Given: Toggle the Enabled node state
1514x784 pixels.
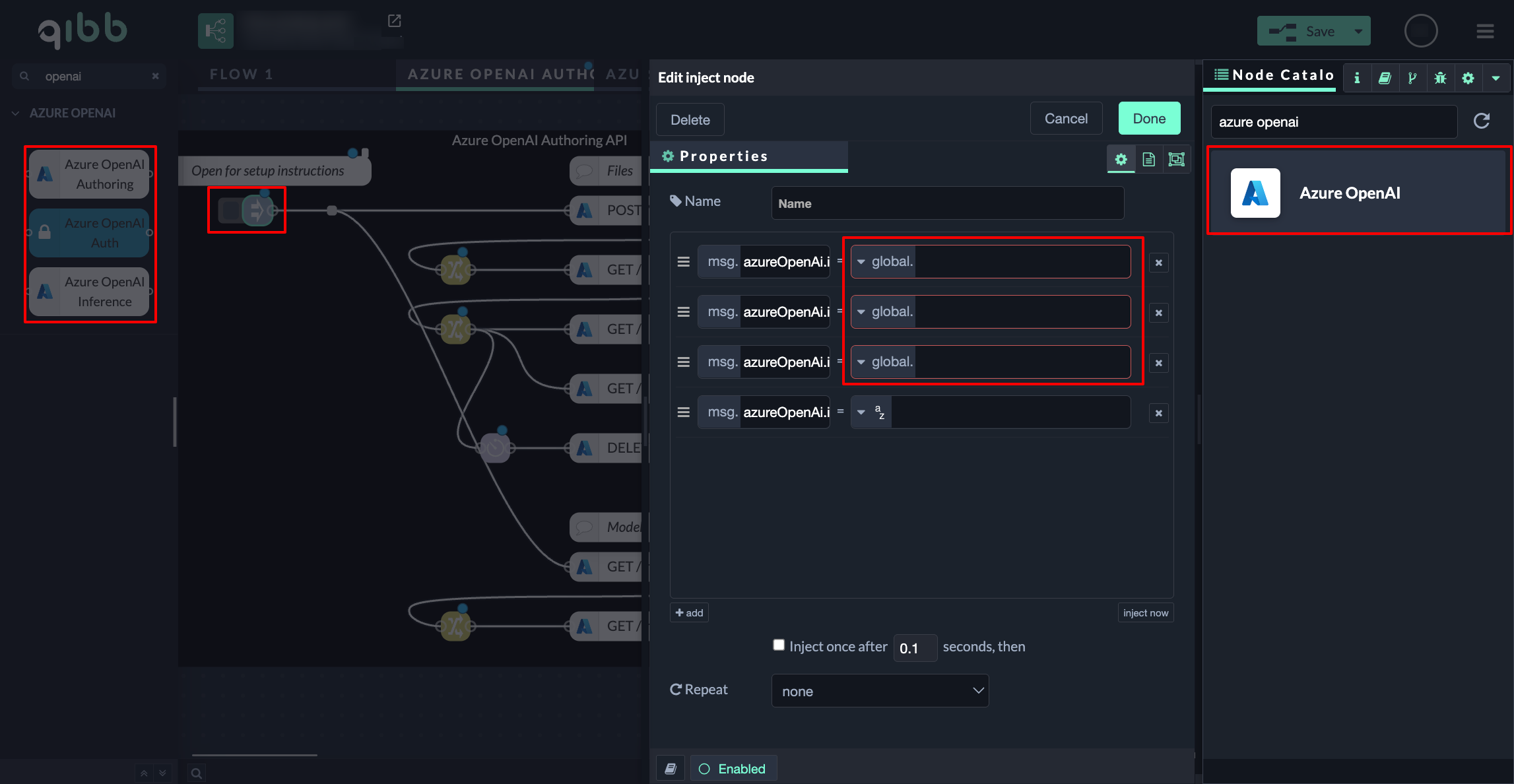Looking at the screenshot, I should (x=733, y=769).
